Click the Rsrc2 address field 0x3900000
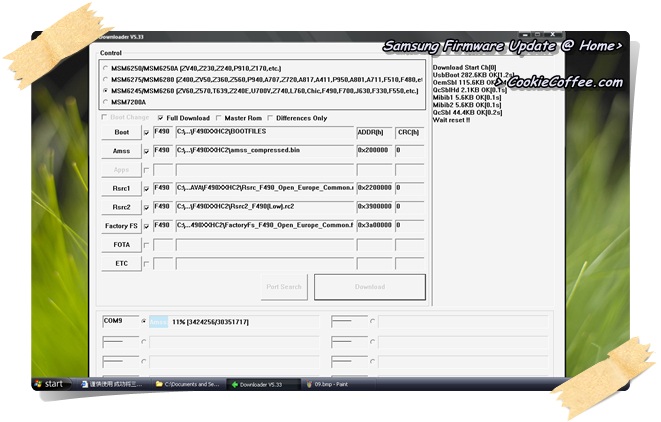Image resolution: width=661 pixels, height=422 pixels. pyautogui.click(x=374, y=207)
